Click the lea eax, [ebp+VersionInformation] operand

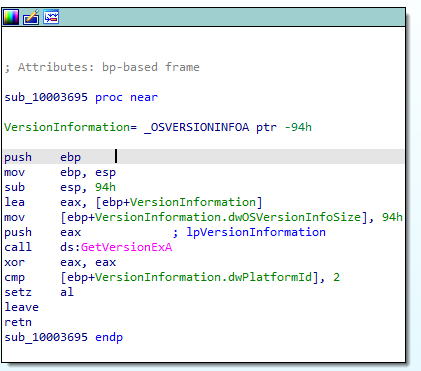click(179, 202)
